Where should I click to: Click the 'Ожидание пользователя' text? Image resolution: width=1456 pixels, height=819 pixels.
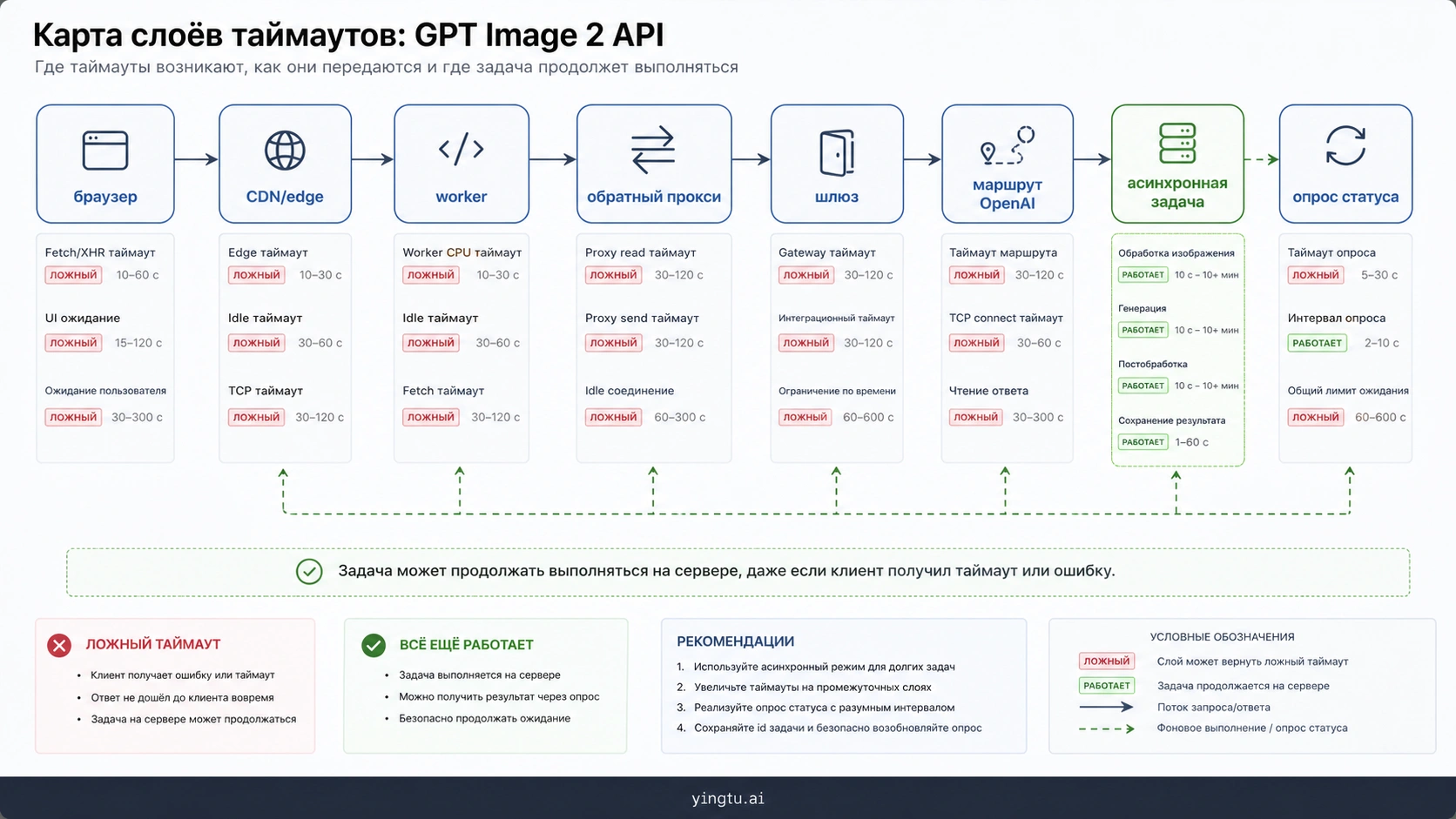tap(105, 391)
